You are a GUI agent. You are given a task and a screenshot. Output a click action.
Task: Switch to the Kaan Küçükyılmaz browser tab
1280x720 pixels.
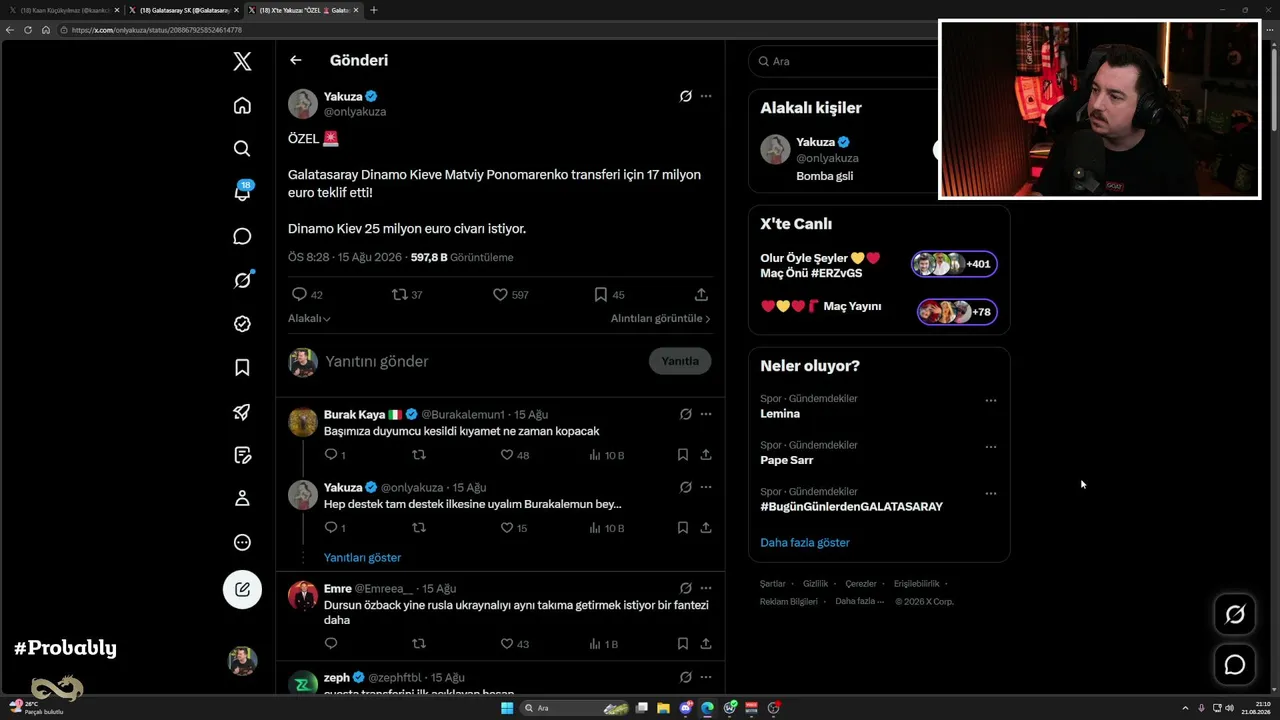click(x=63, y=10)
